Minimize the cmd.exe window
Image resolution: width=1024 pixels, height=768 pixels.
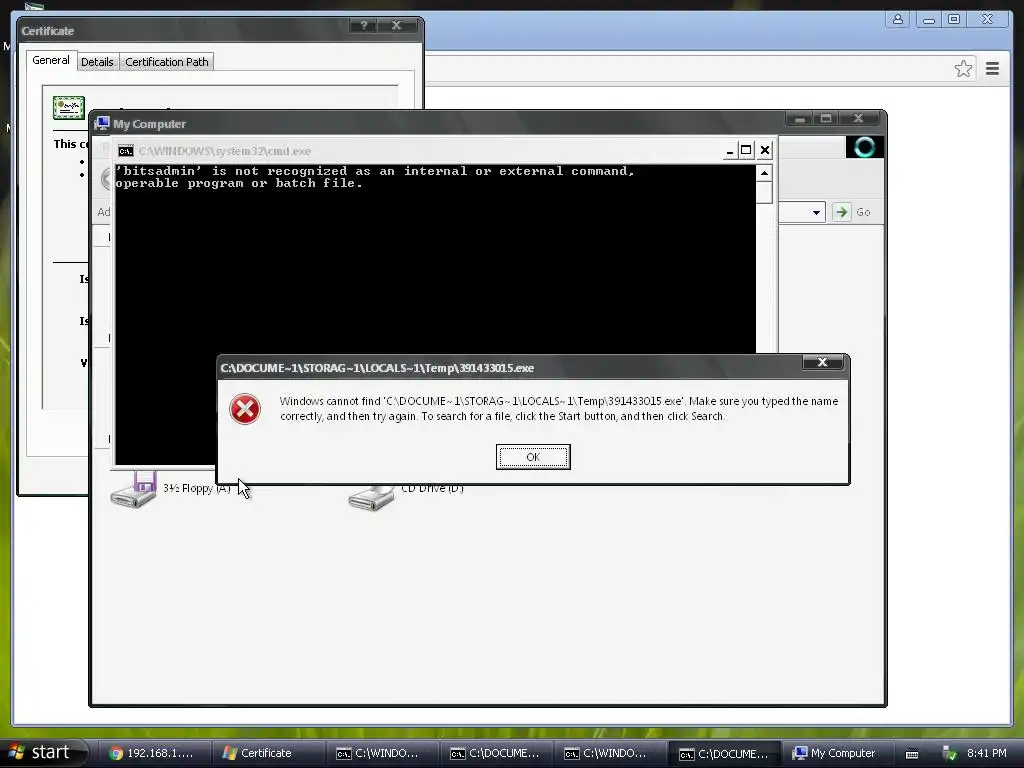[729, 151]
